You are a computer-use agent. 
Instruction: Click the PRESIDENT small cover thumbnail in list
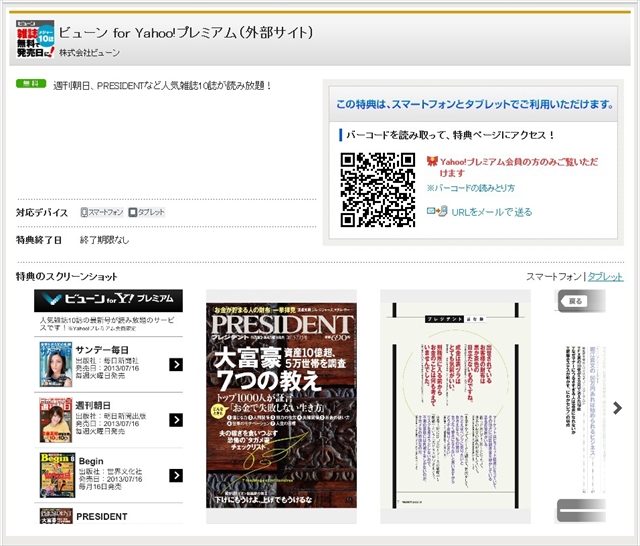[x=56, y=516]
